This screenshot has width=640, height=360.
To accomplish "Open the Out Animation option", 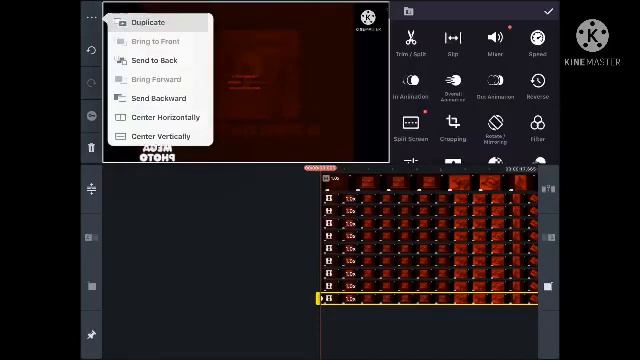I will (495, 86).
